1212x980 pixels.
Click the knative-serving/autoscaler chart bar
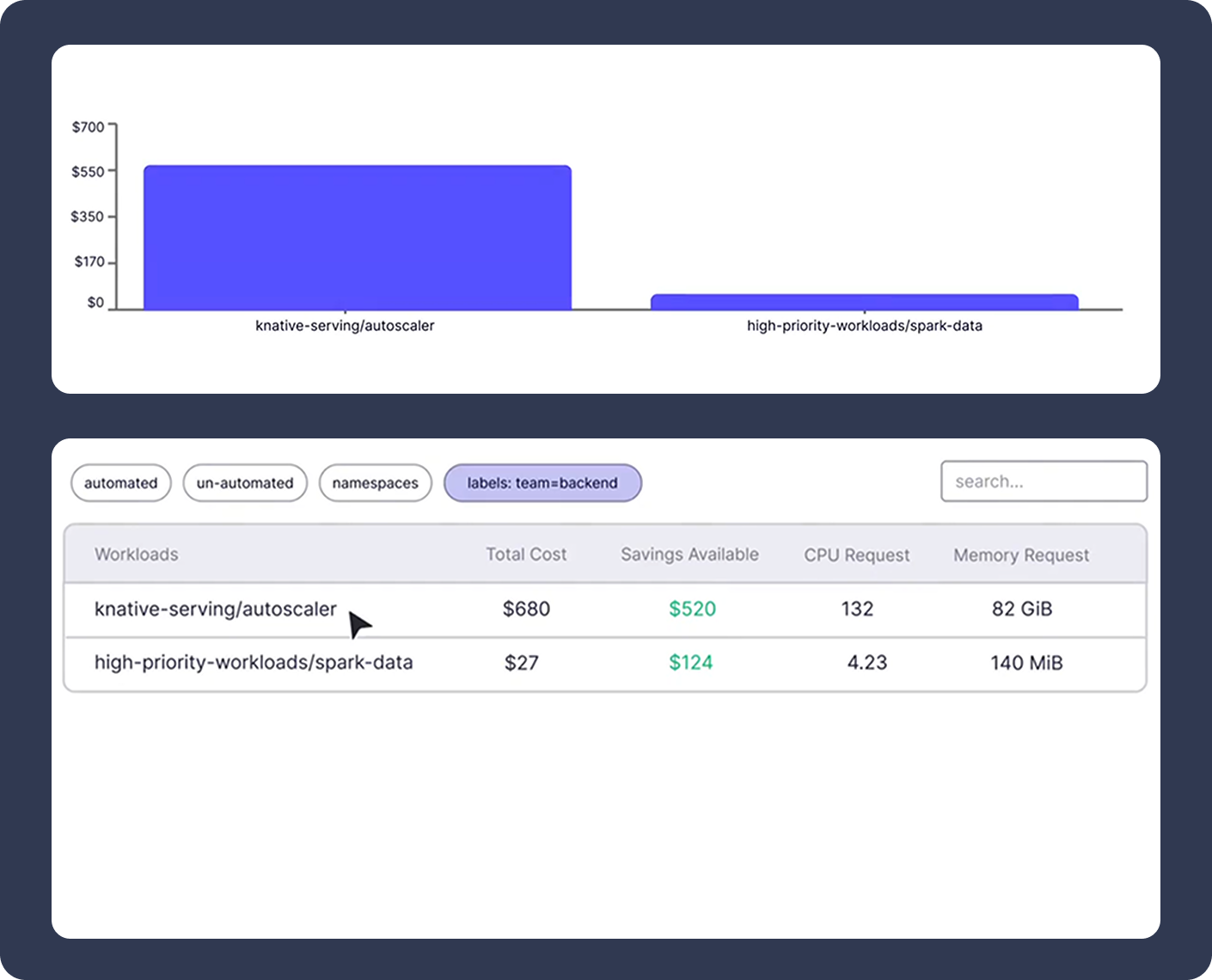[358, 238]
